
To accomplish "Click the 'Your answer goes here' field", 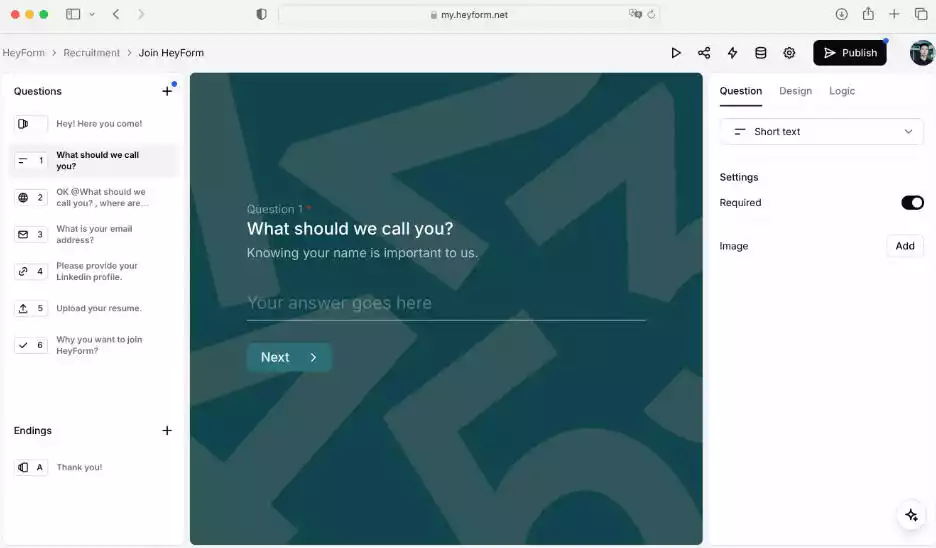I will coord(446,303).
